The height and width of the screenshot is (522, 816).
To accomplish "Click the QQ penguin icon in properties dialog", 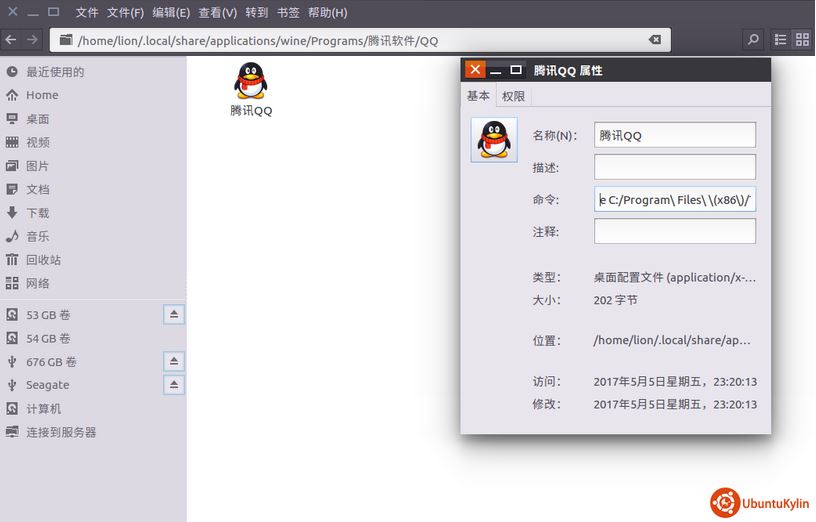I will (x=494, y=140).
